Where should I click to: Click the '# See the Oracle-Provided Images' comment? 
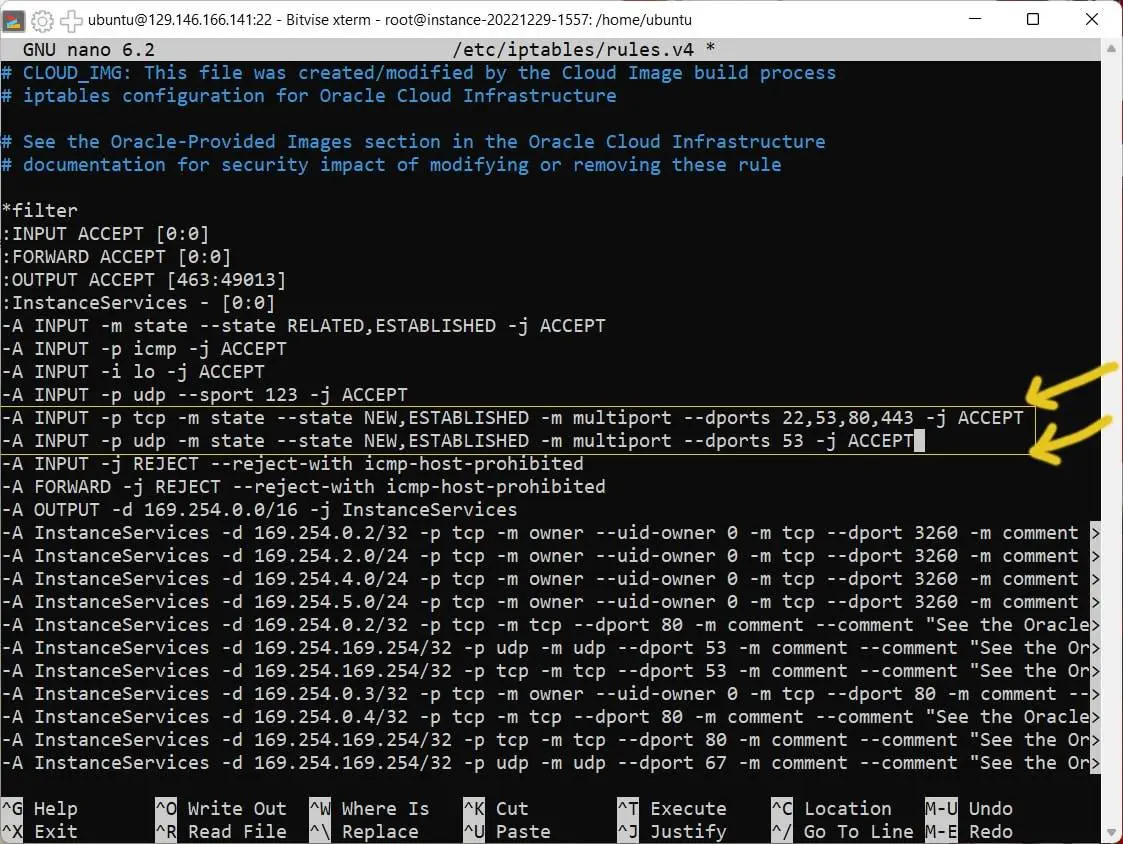[413, 141]
